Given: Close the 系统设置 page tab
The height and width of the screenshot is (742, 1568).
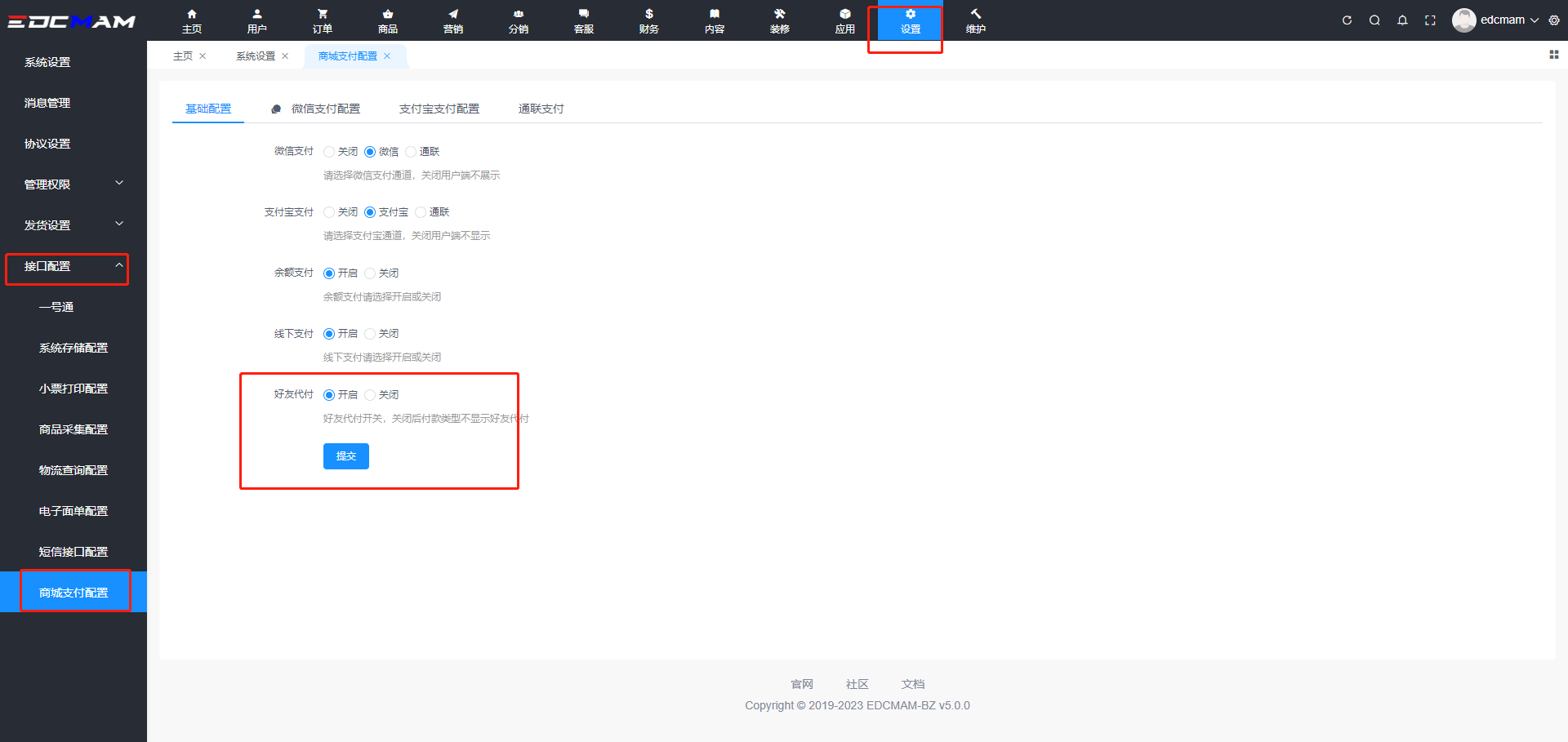Looking at the screenshot, I should tap(285, 56).
